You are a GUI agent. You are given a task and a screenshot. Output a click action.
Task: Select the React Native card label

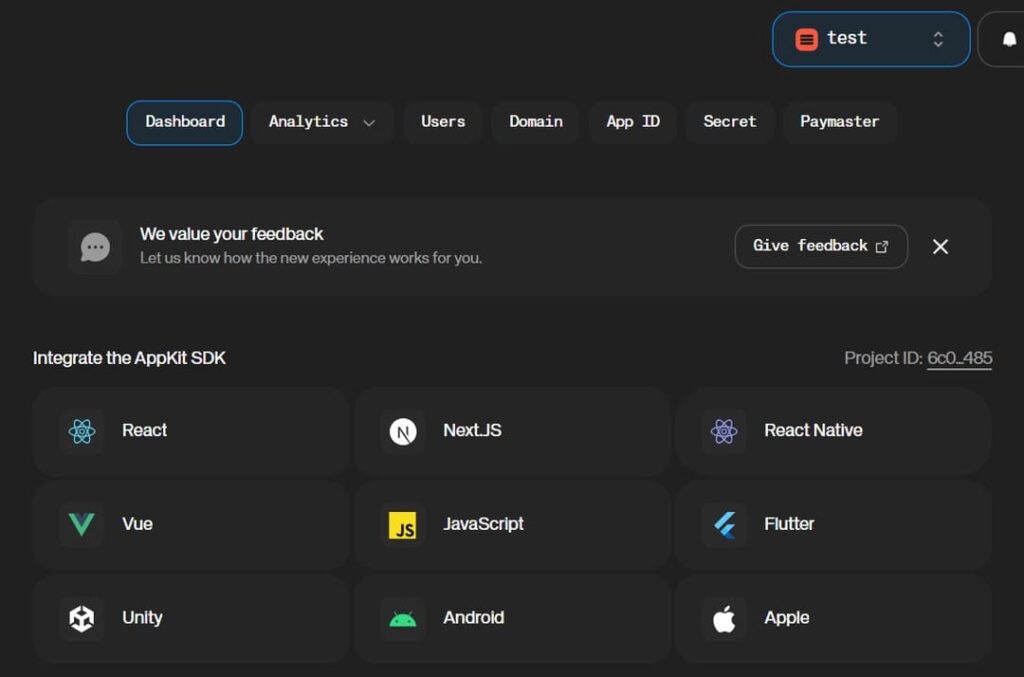(813, 430)
